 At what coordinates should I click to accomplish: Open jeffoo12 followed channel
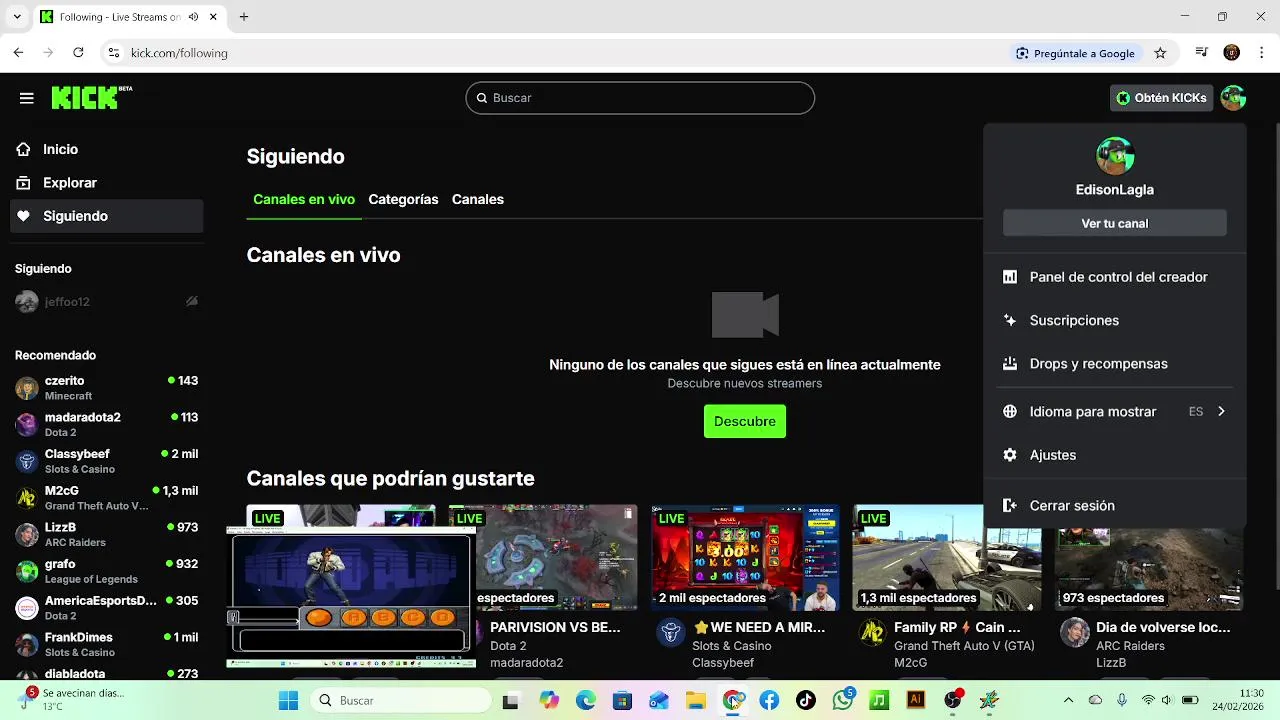pyautogui.click(x=107, y=302)
